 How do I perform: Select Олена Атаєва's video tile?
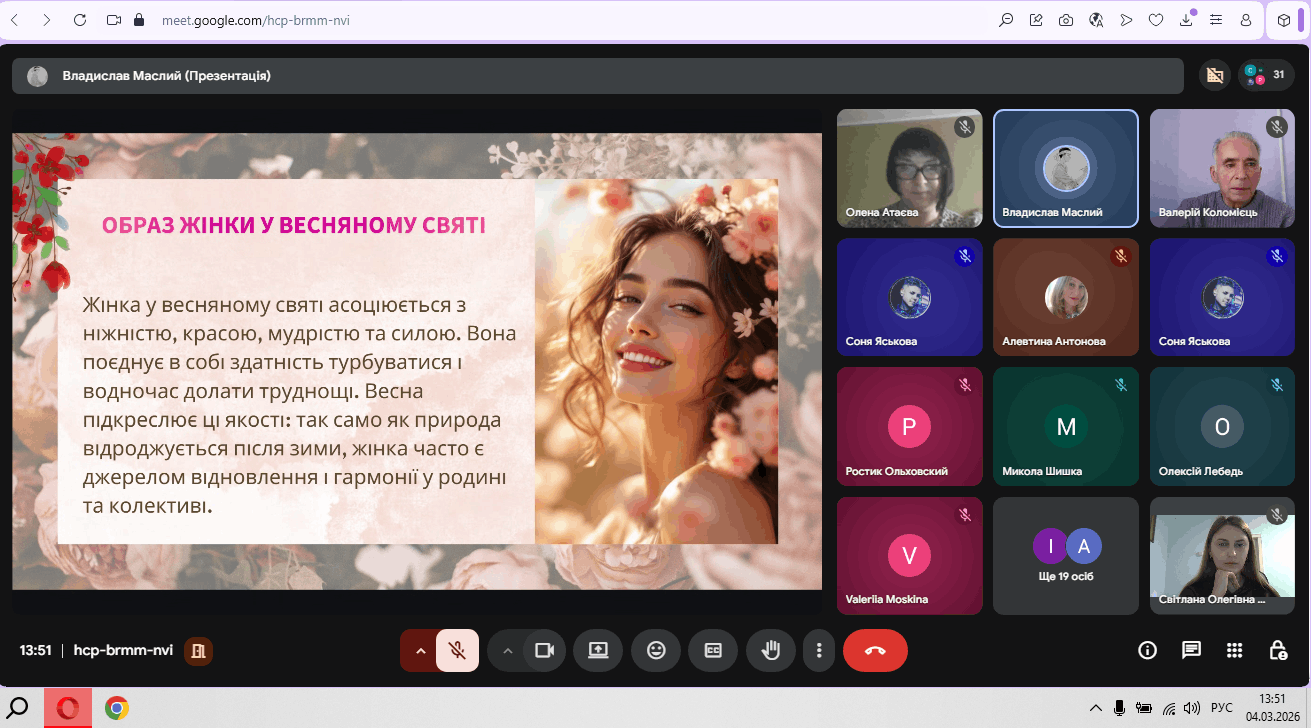[909, 168]
